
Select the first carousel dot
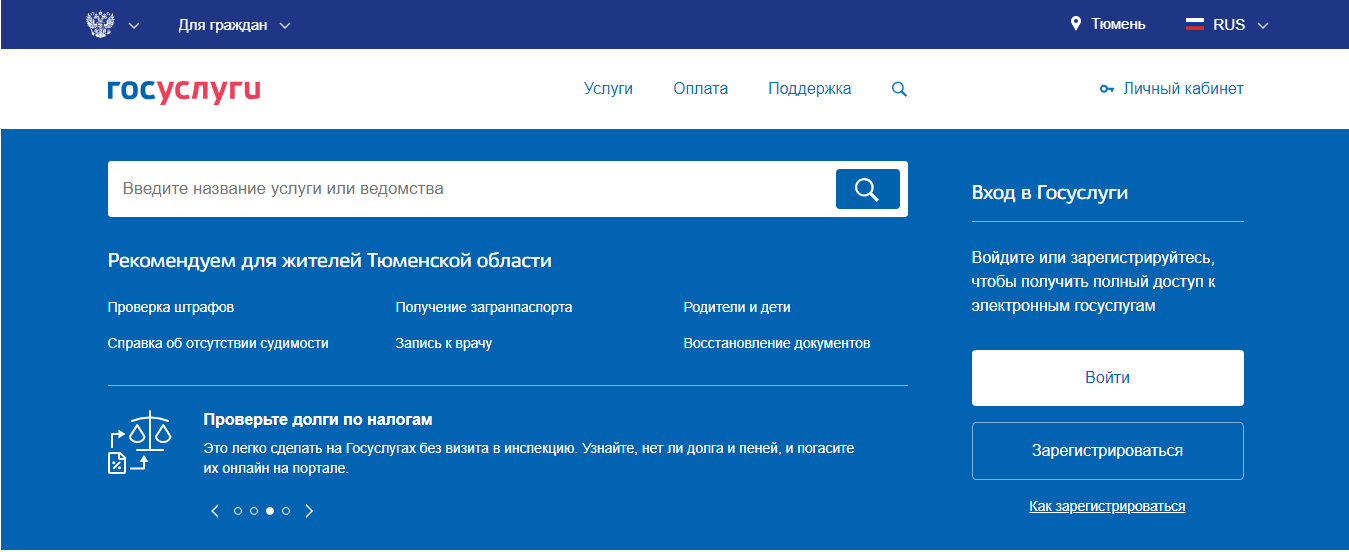(238, 511)
